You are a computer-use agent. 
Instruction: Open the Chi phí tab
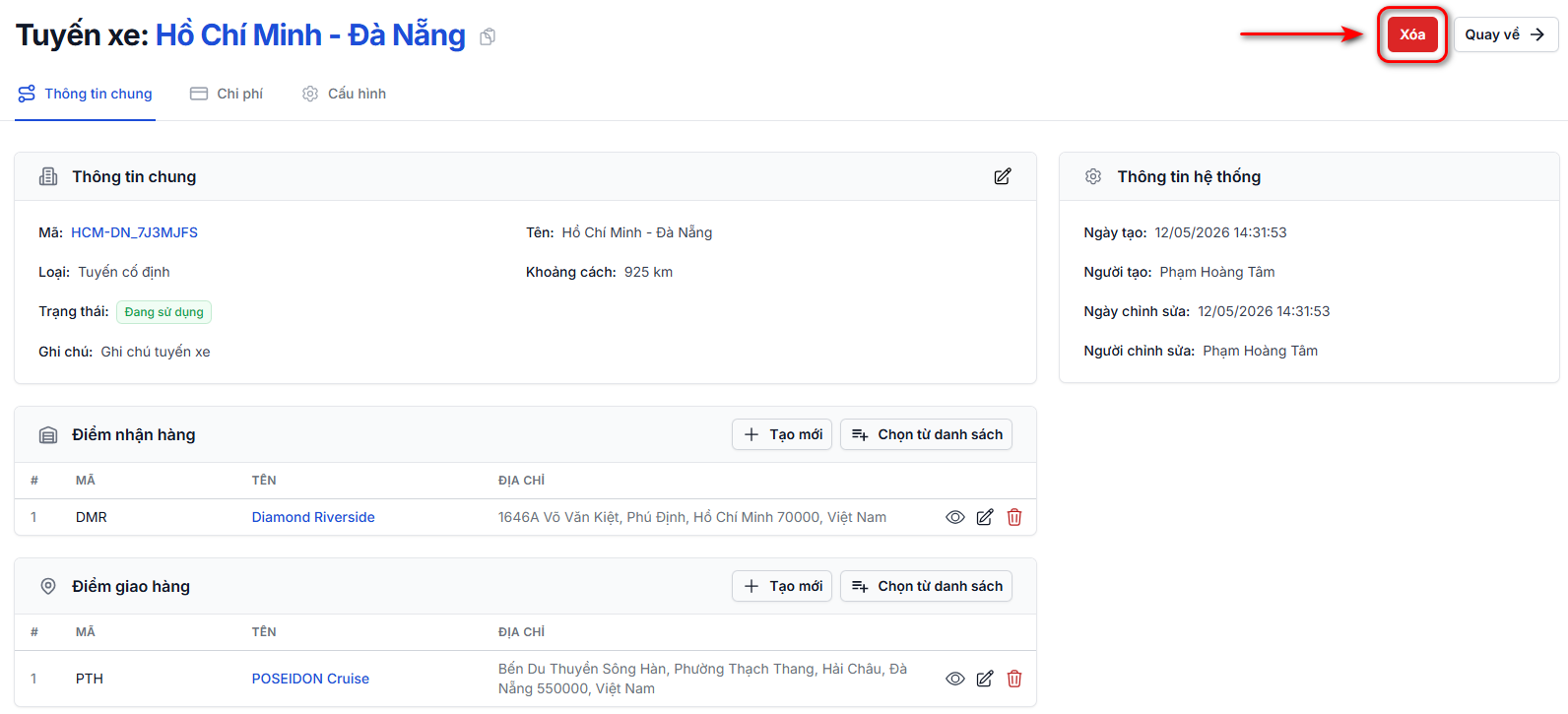point(227,94)
